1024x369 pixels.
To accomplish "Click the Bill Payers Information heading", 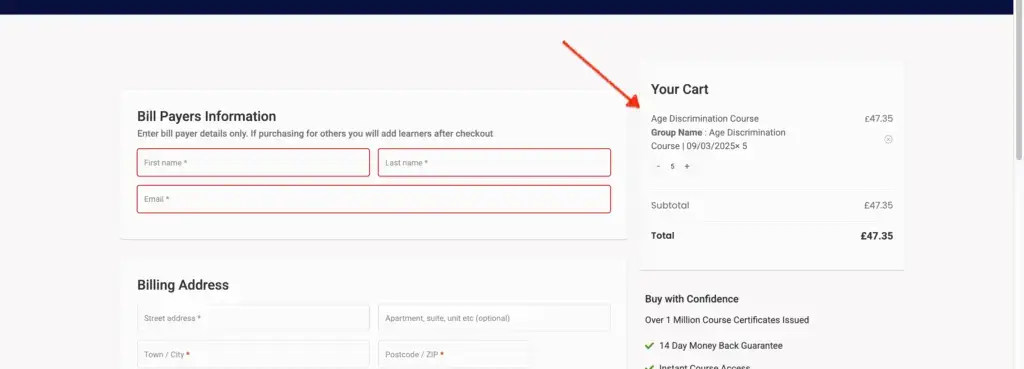I will (x=206, y=116).
